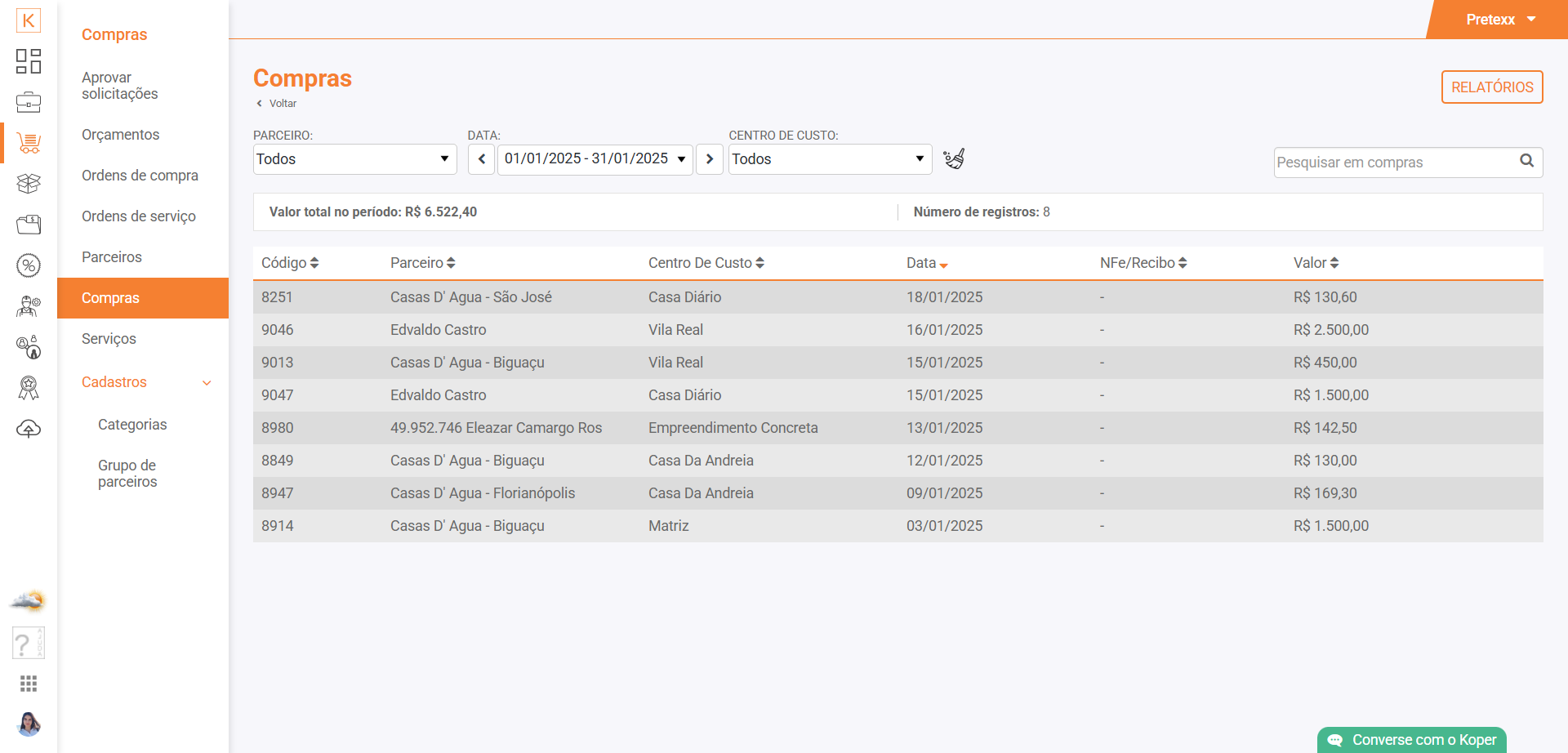Open the cloud upload icon in sidebar
Image resolution: width=1568 pixels, height=753 pixels.
click(29, 429)
